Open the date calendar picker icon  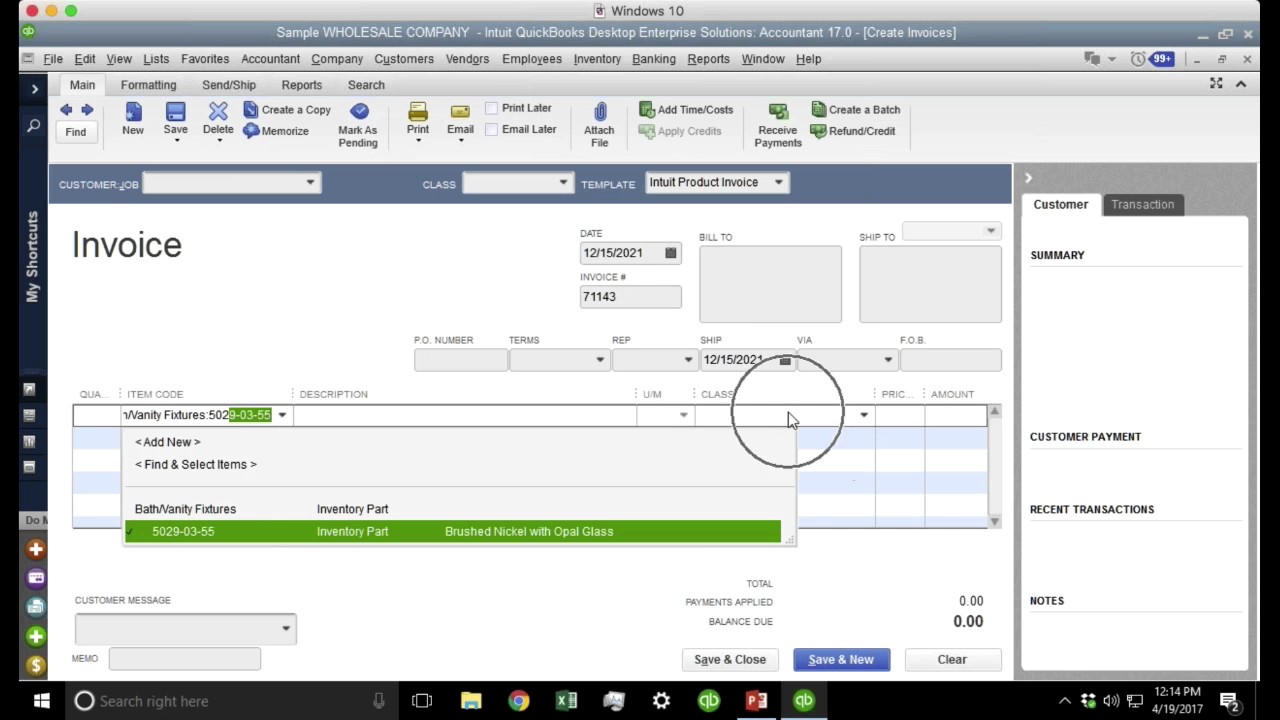[x=670, y=253]
